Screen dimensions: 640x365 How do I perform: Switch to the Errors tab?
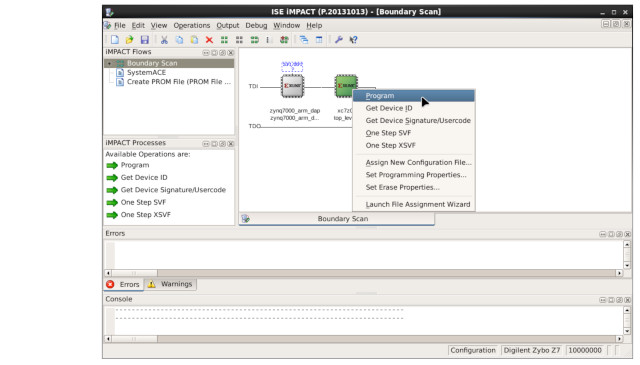123,284
